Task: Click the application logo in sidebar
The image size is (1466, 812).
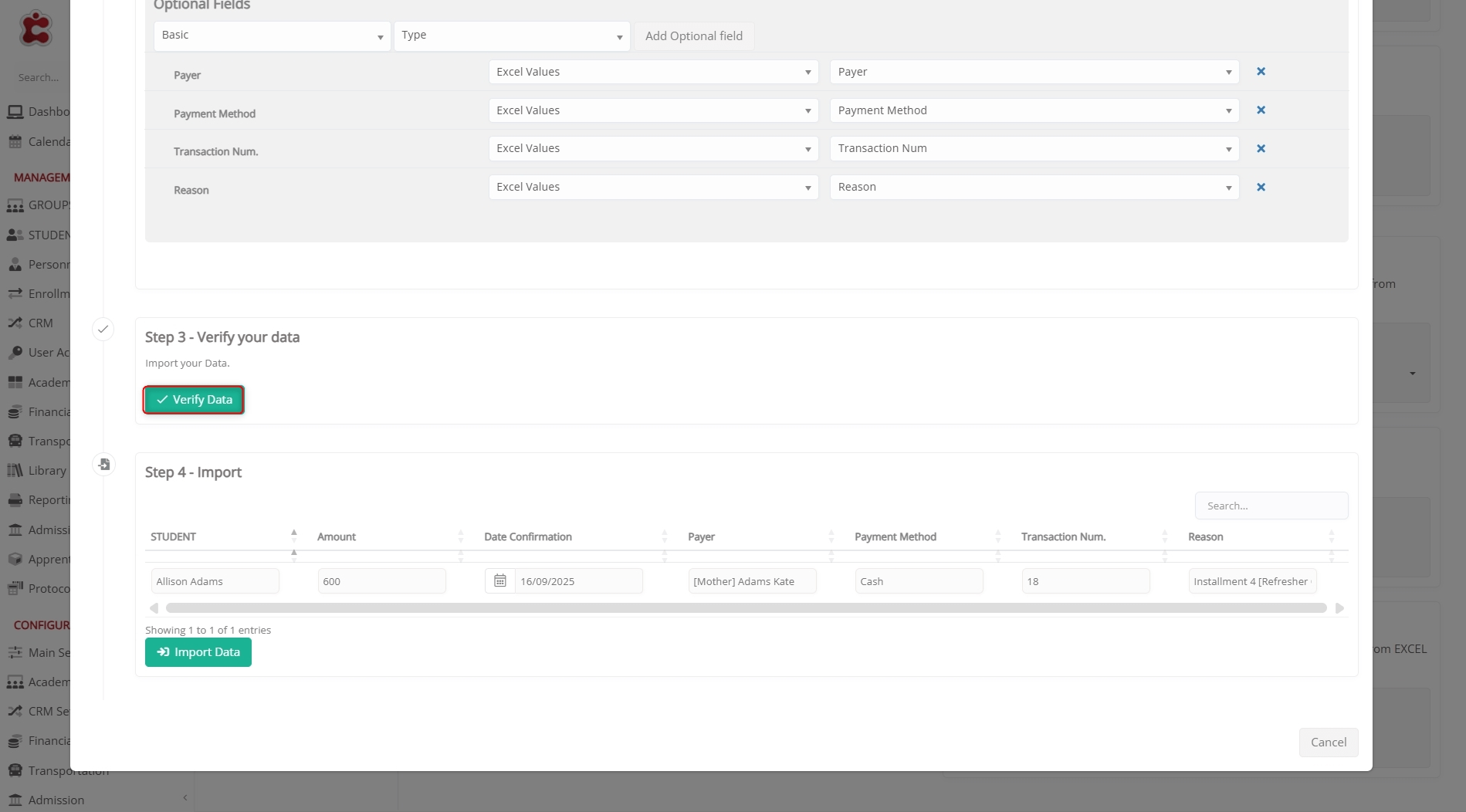Action: click(36, 29)
